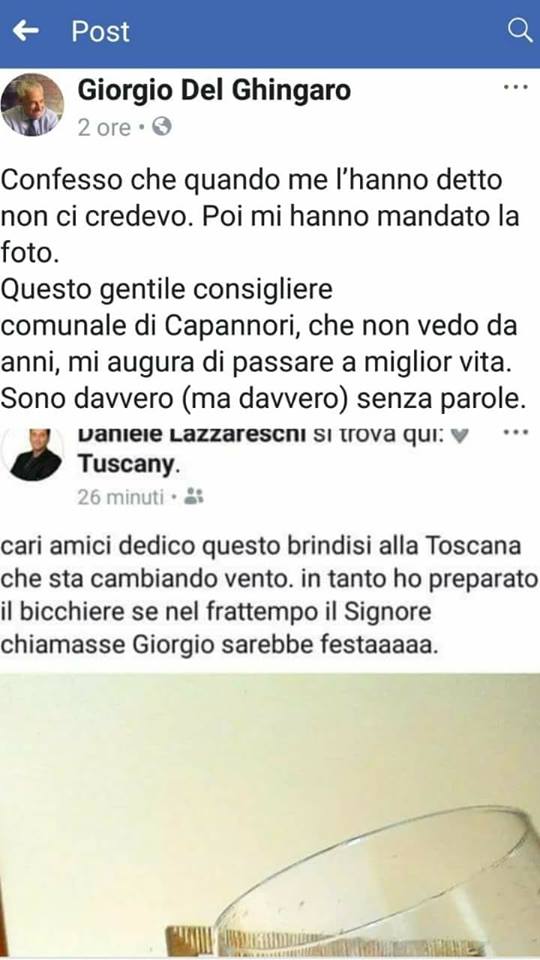Select the "Post" header title
The image size is (540, 960).
[x=100, y=31]
